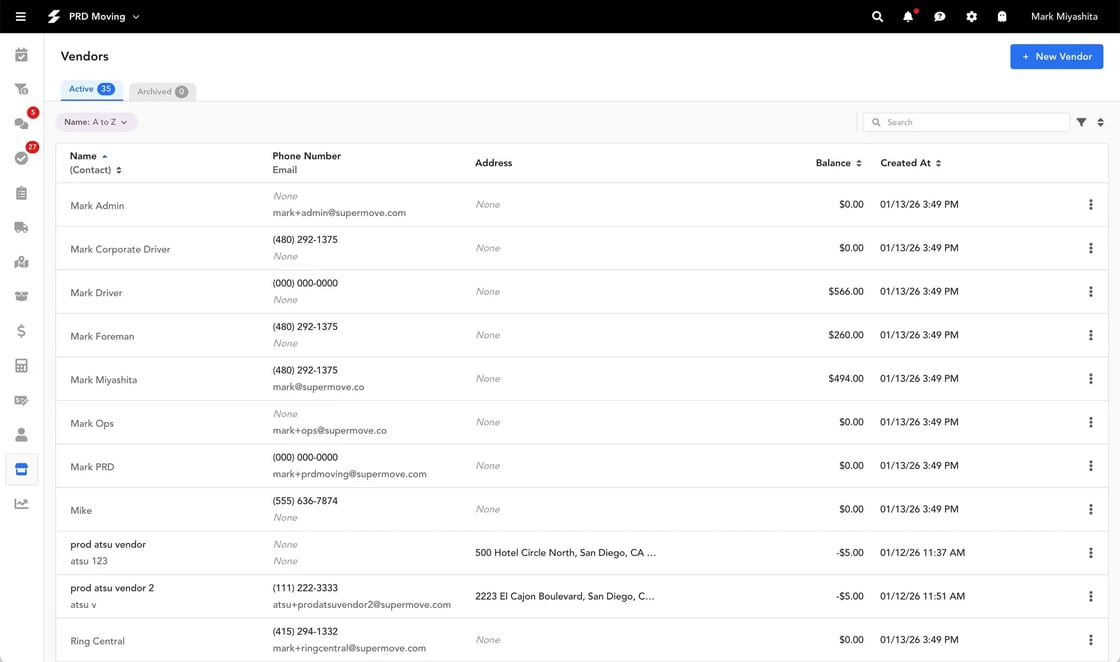Click address 500 Hotel Circle North
Image resolution: width=1120 pixels, height=662 pixels.
(x=565, y=553)
